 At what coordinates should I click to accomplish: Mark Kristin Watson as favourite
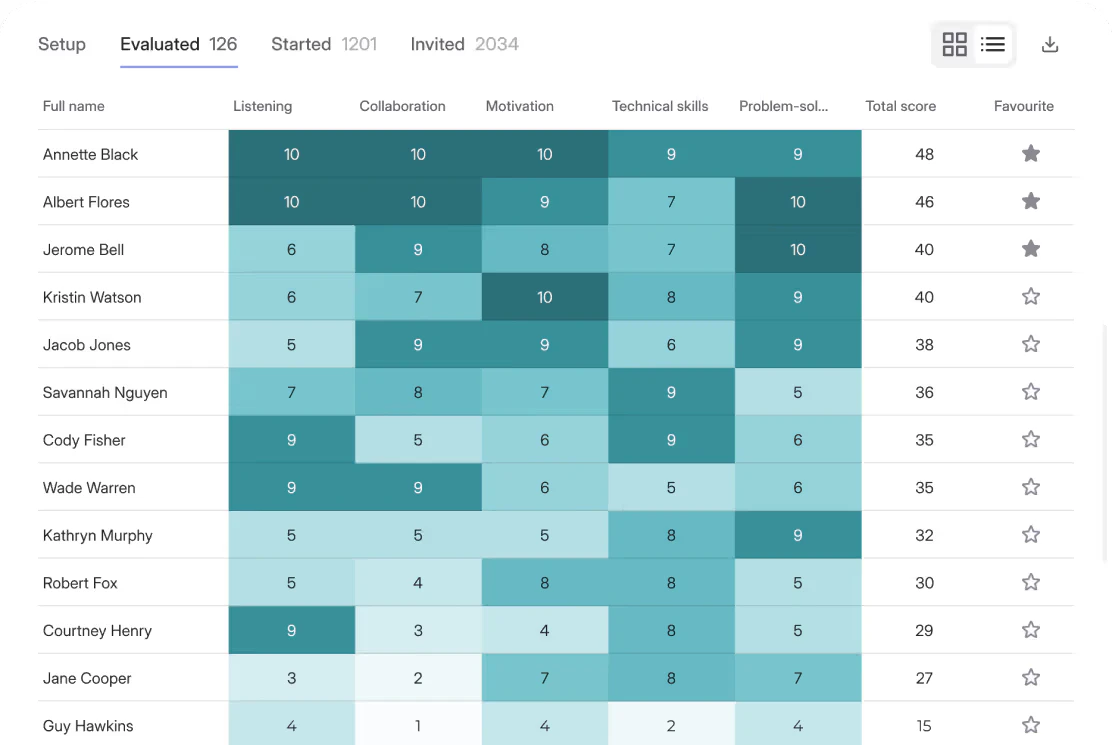pyautogui.click(x=1031, y=297)
